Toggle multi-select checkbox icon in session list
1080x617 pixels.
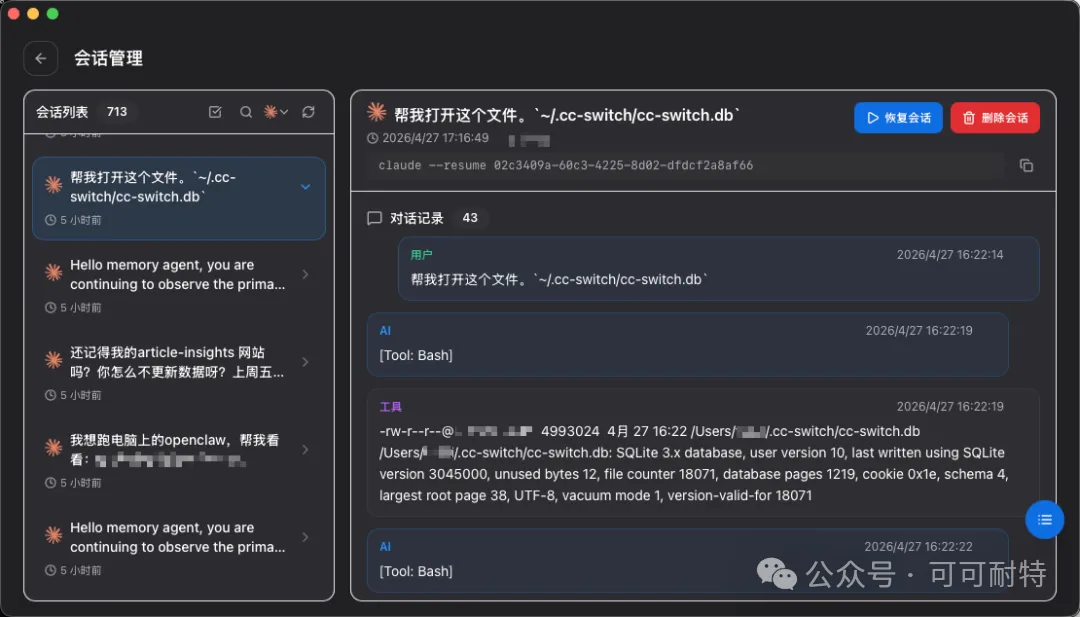tap(215, 112)
